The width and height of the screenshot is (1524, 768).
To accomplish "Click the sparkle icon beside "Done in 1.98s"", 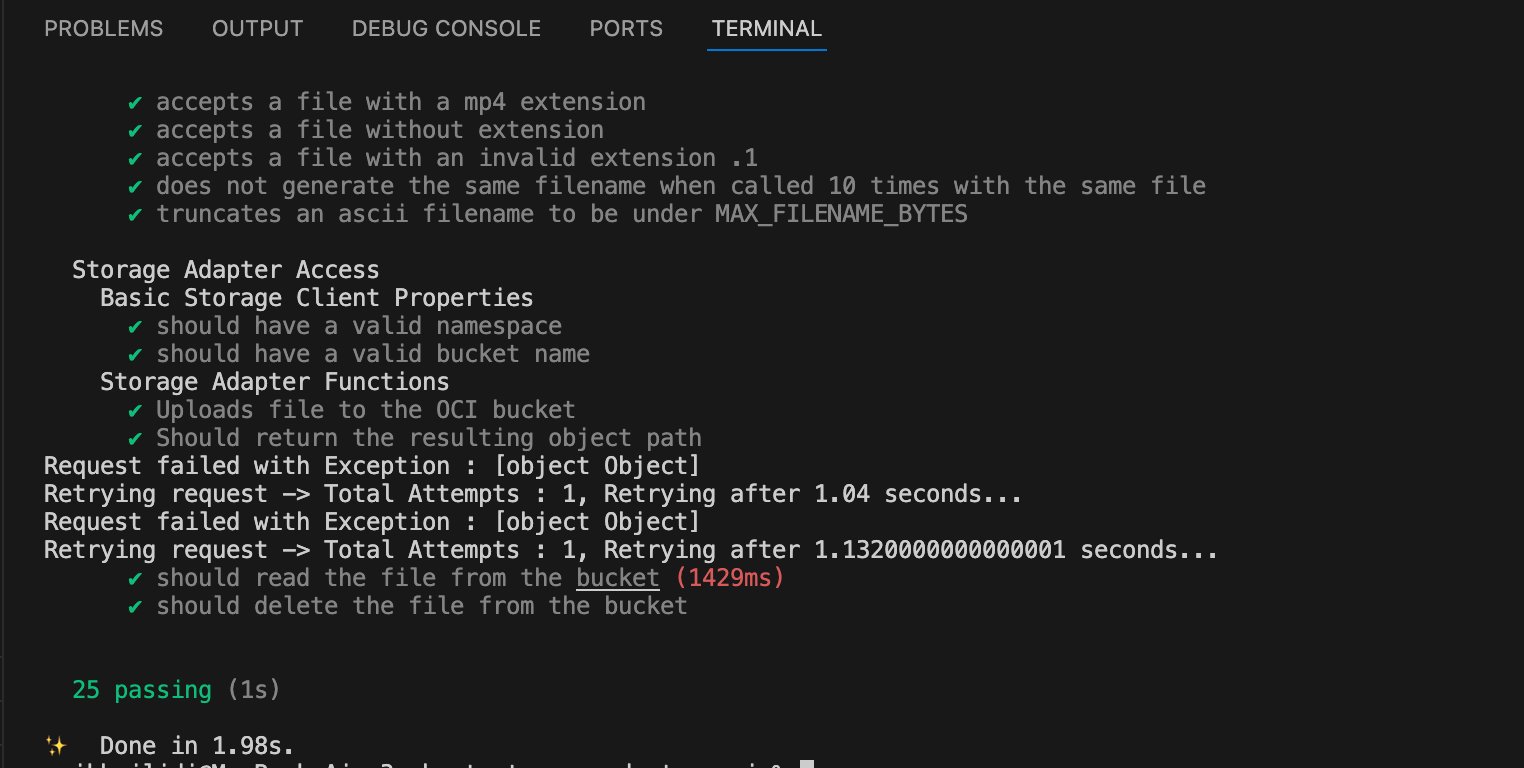I will tap(55, 746).
